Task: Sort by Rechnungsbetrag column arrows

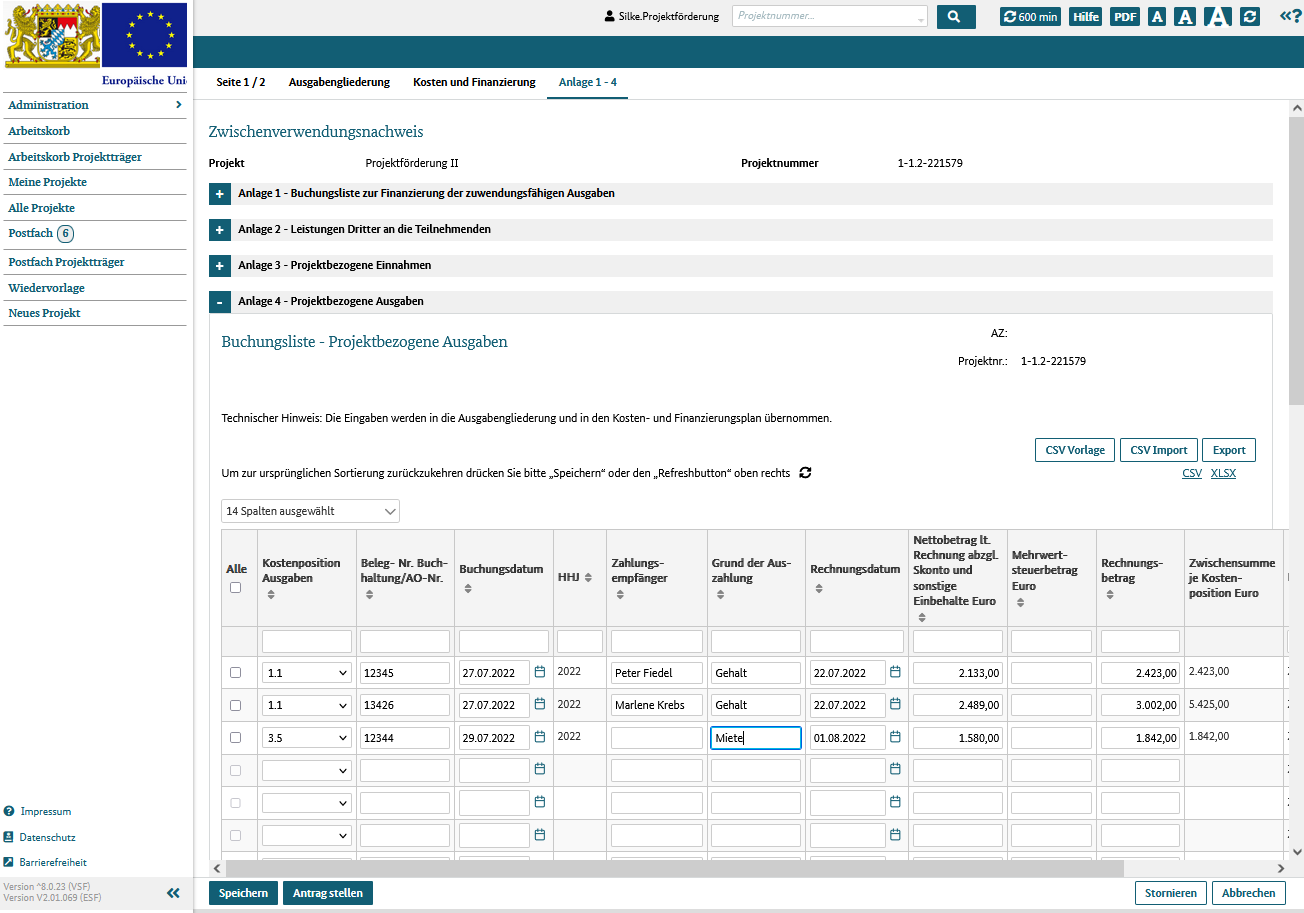Action: click(1108, 595)
